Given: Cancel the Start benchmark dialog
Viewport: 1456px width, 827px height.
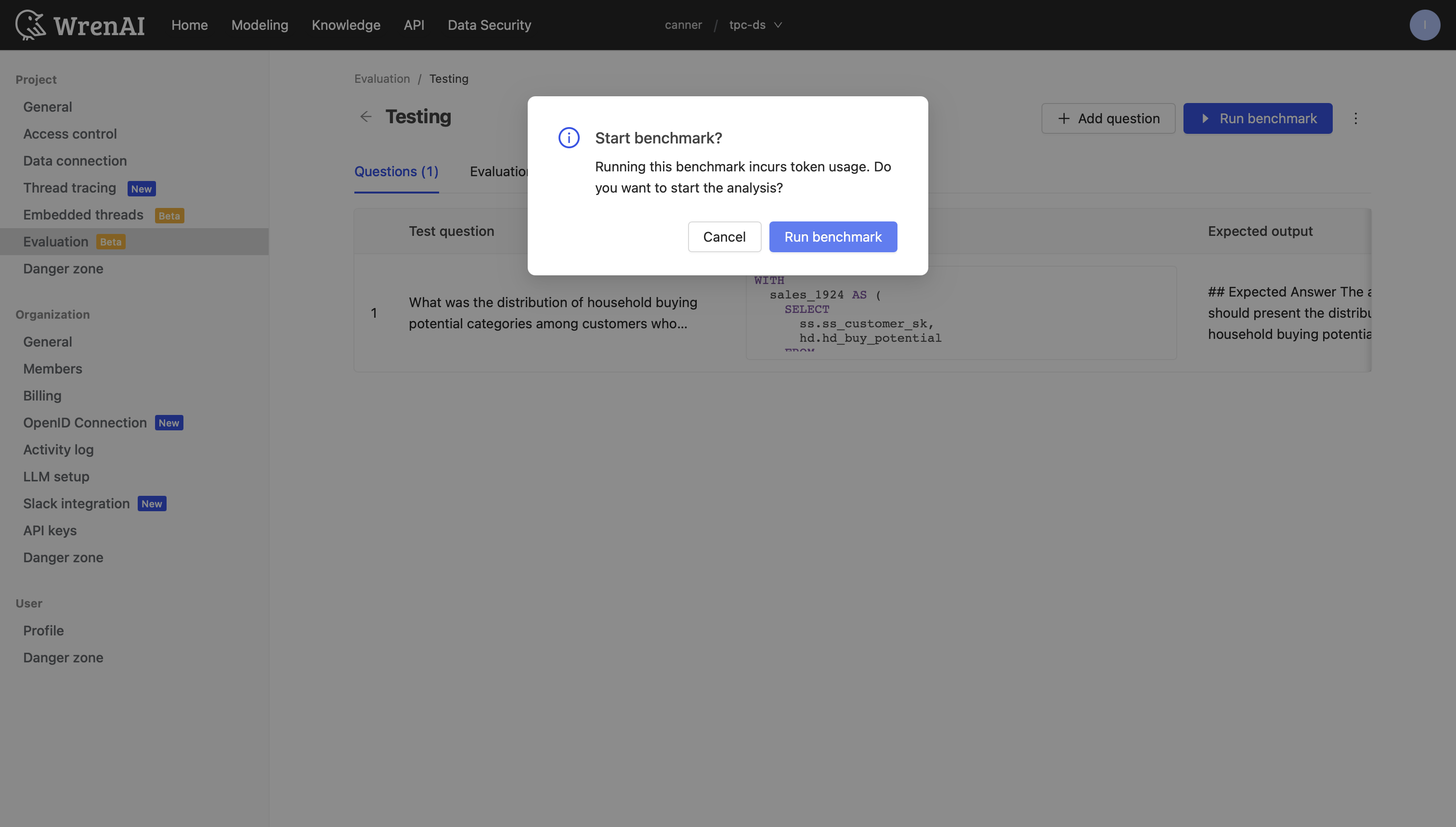Looking at the screenshot, I should click(x=724, y=236).
